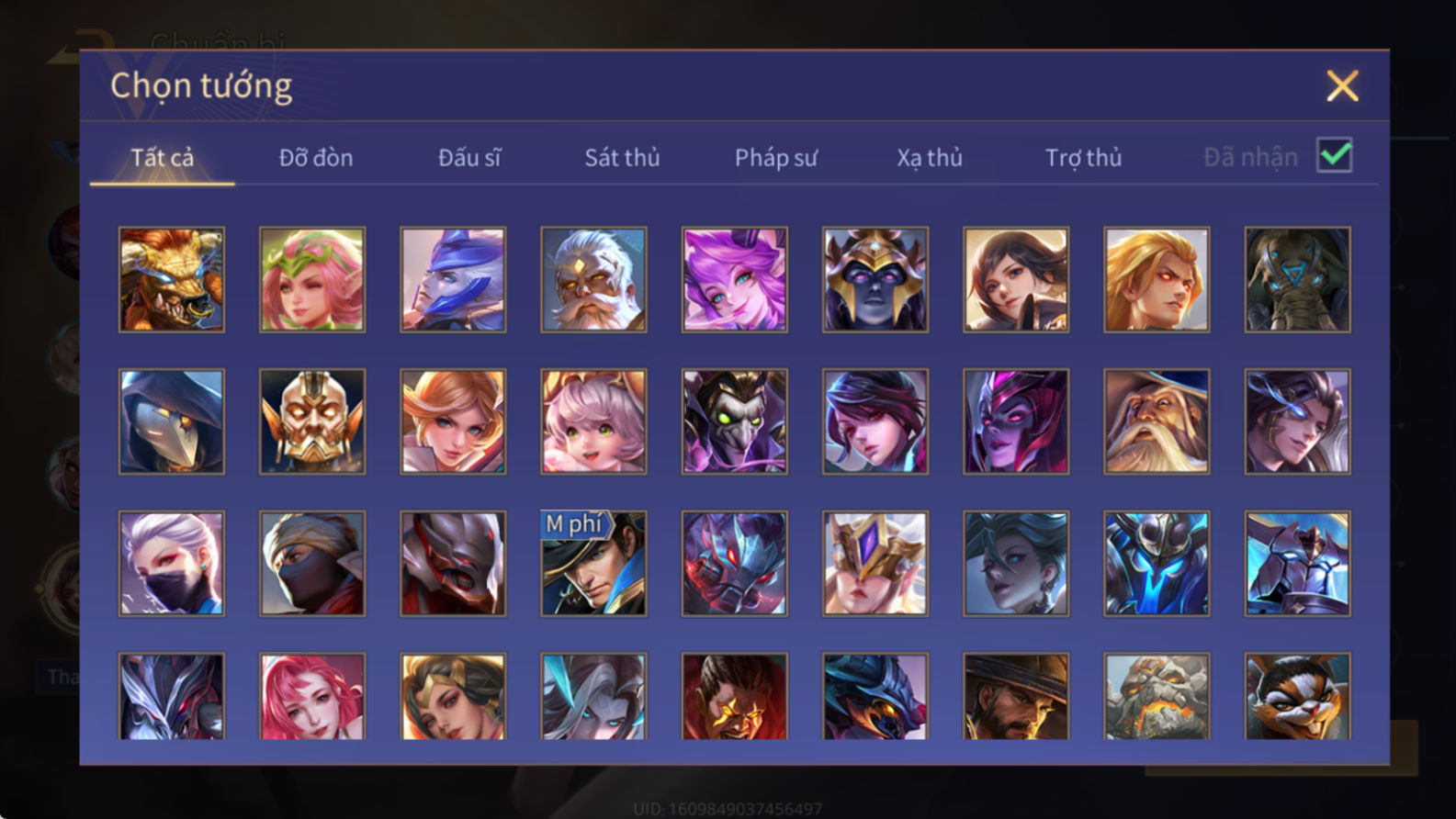
Task: Select the plague doctor hooded hero
Action: 172,421
